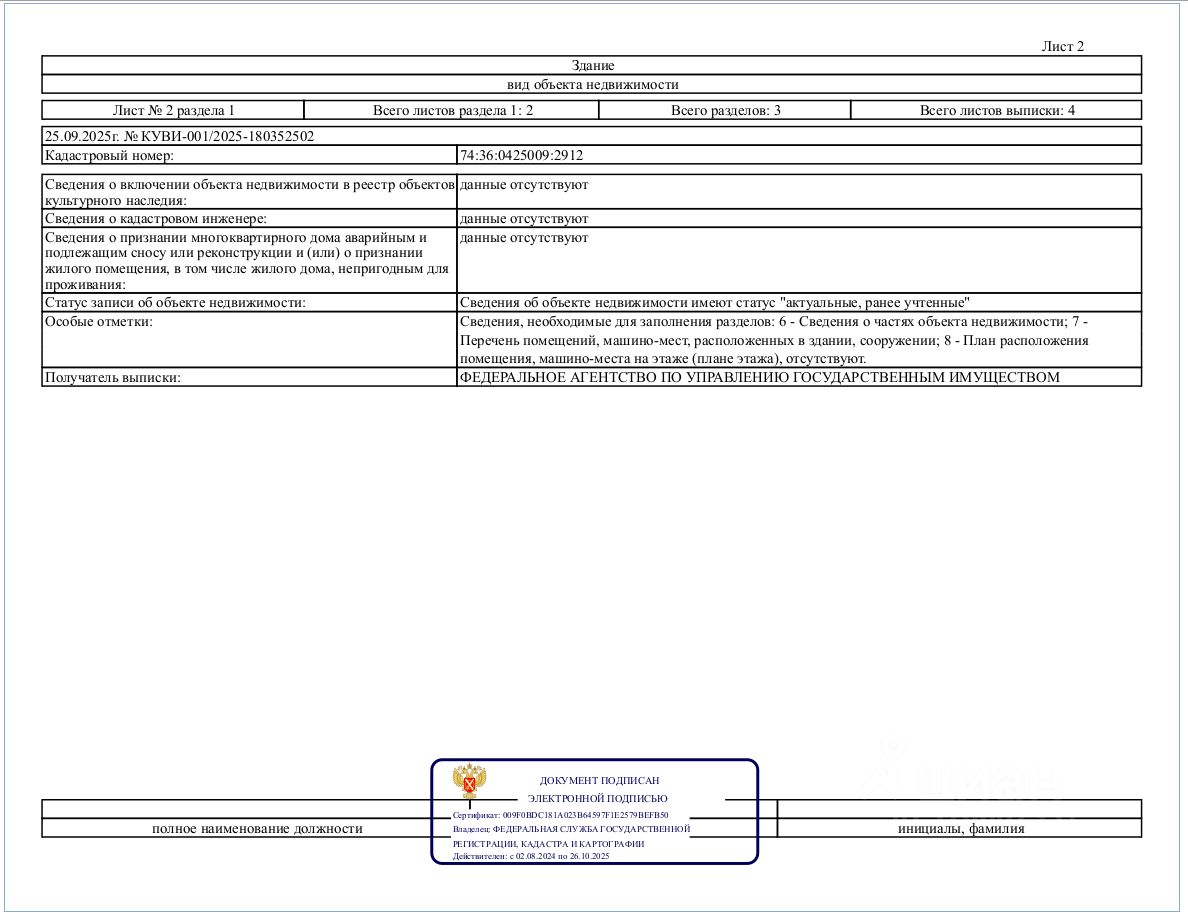Screen dimensions: 1188x916
Task: Click 'вид объекта недвижимости' caption
Action: pos(592,84)
